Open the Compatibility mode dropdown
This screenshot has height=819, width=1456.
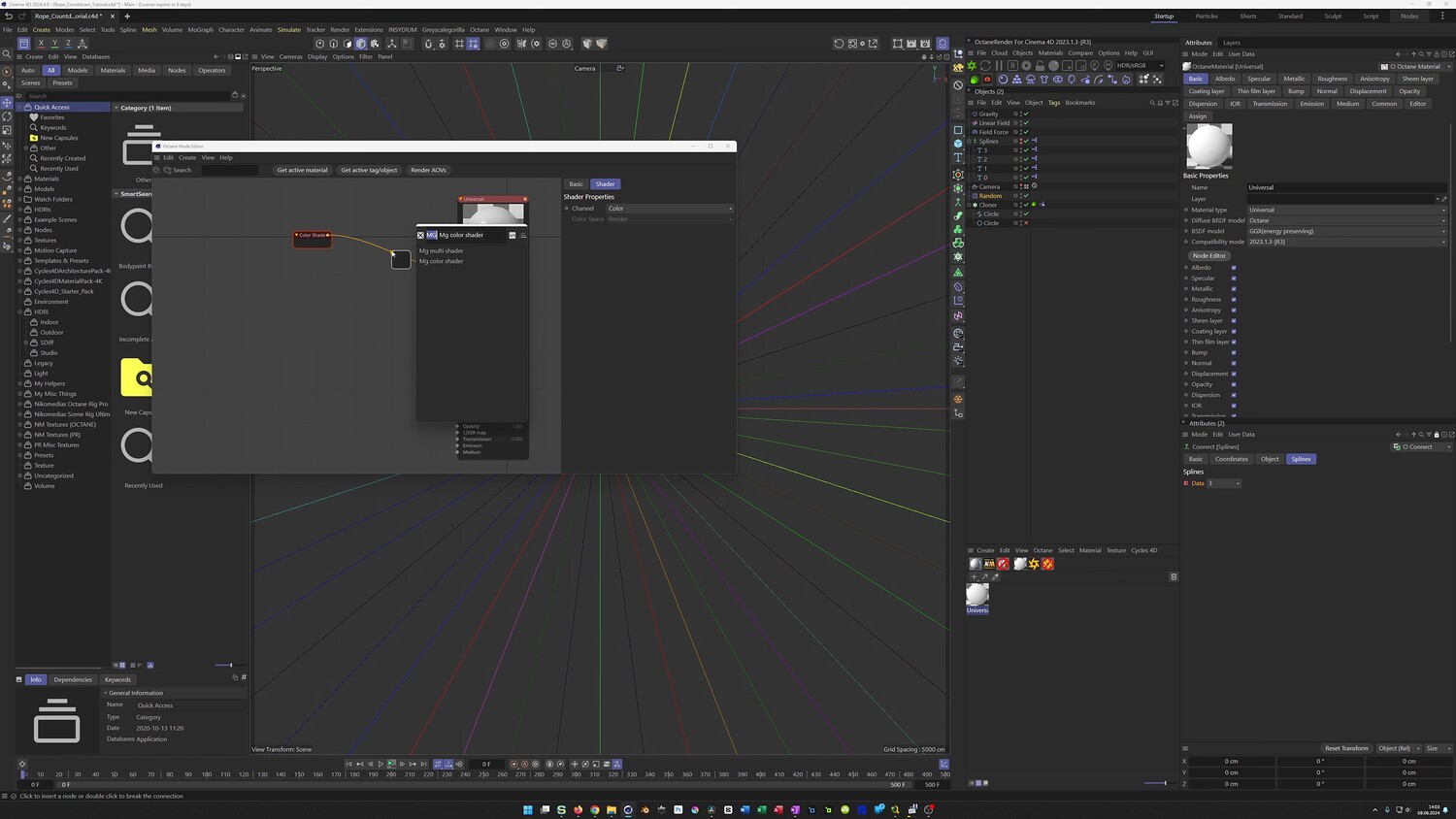[x=1346, y=242]
